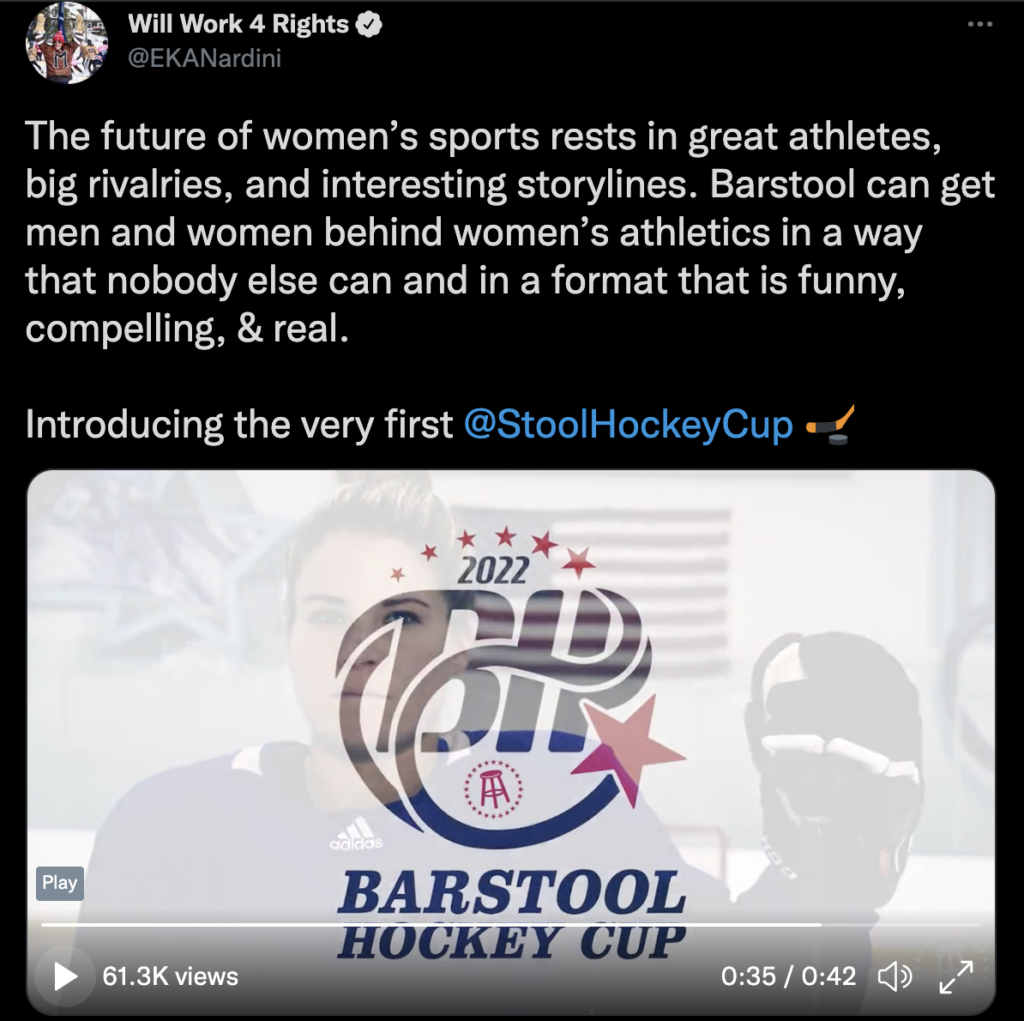Viewport: 1024px width, 1021px height.
Task: Play the video with the triangle button
Action: click(x=65, y=977)
